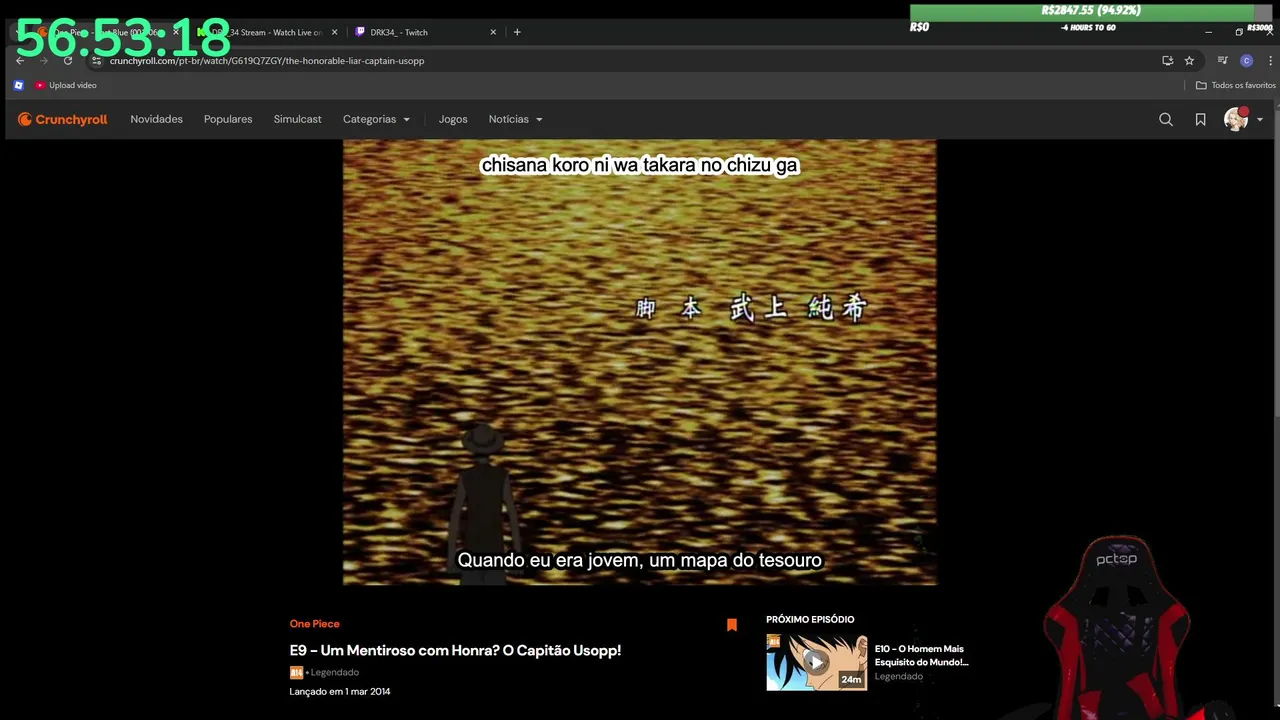This screenshot has height=720, width=1280.
Task: Open the Crunchyroll watchlist bookmark icon
Action: 1200,119
